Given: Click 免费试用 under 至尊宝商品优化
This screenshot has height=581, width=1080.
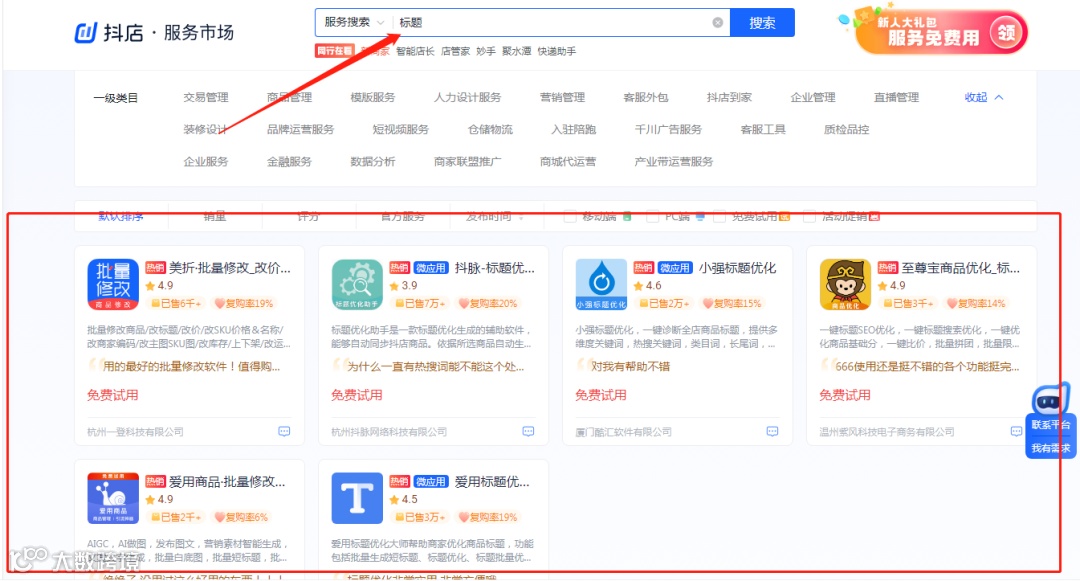Looking at the screenshot, I should 844,395.
